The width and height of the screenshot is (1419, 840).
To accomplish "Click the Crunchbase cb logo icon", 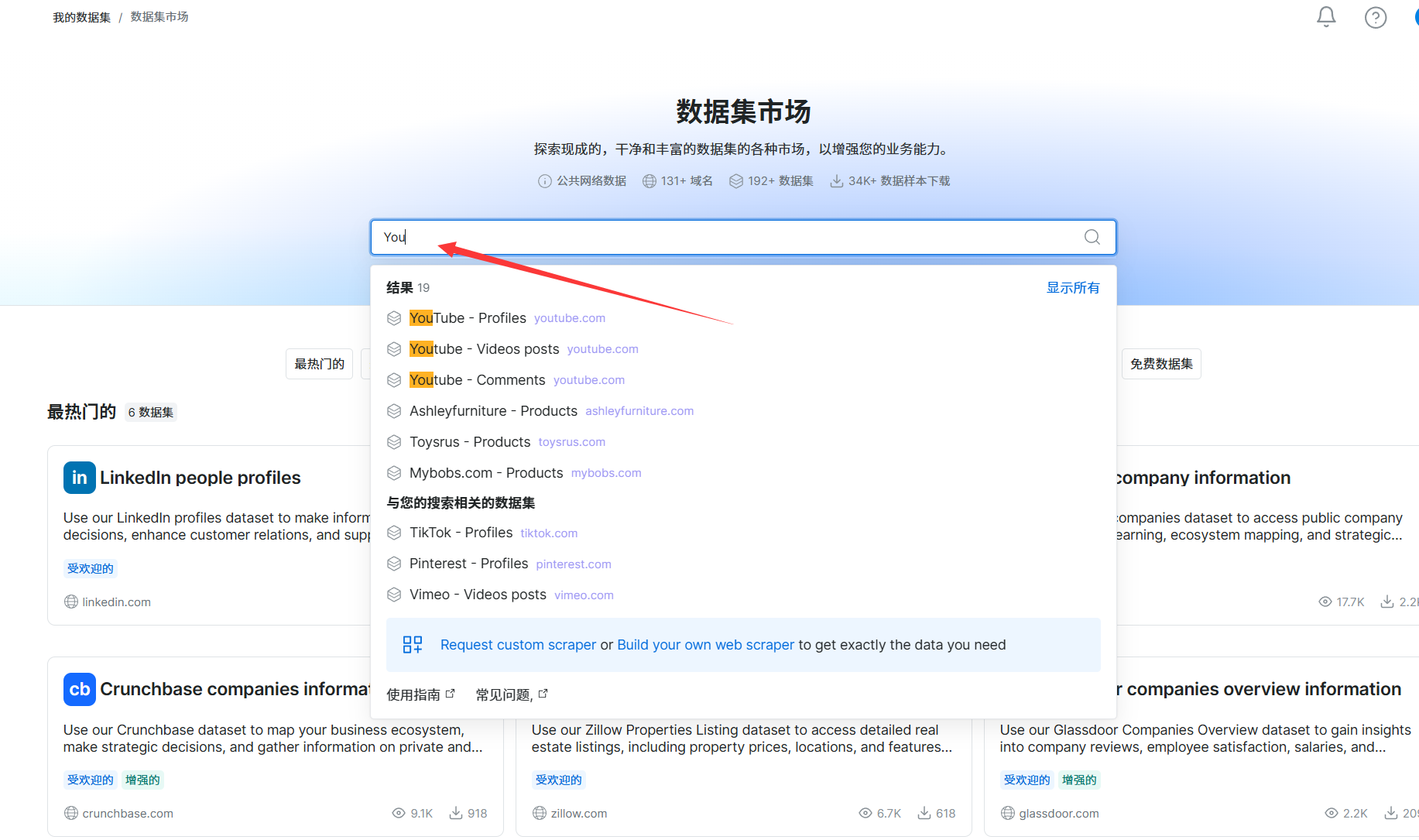I will pos(80,689).
